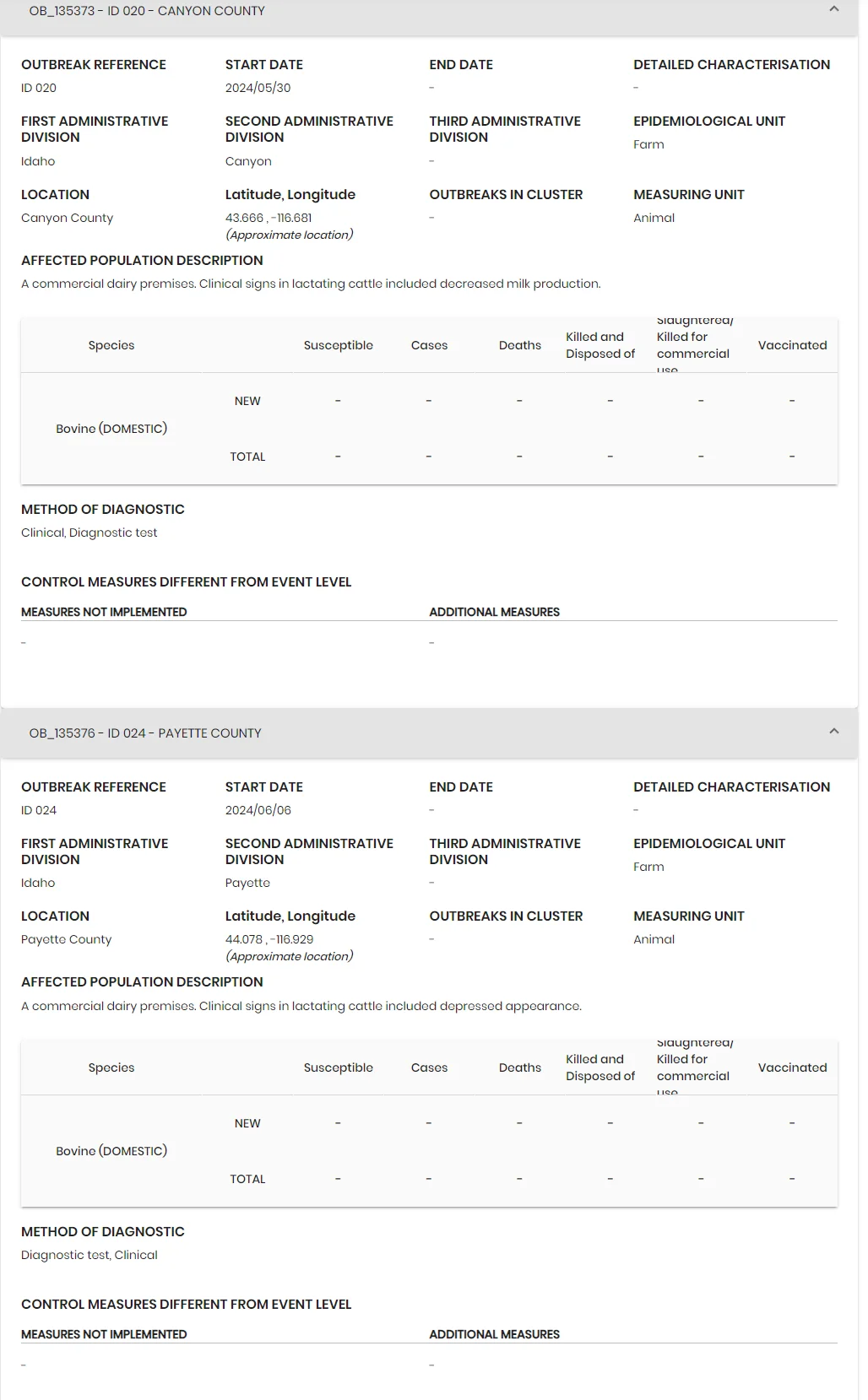Click Deaths column header in Payette table
868x1400 pixels.
tap(519, 1068)
